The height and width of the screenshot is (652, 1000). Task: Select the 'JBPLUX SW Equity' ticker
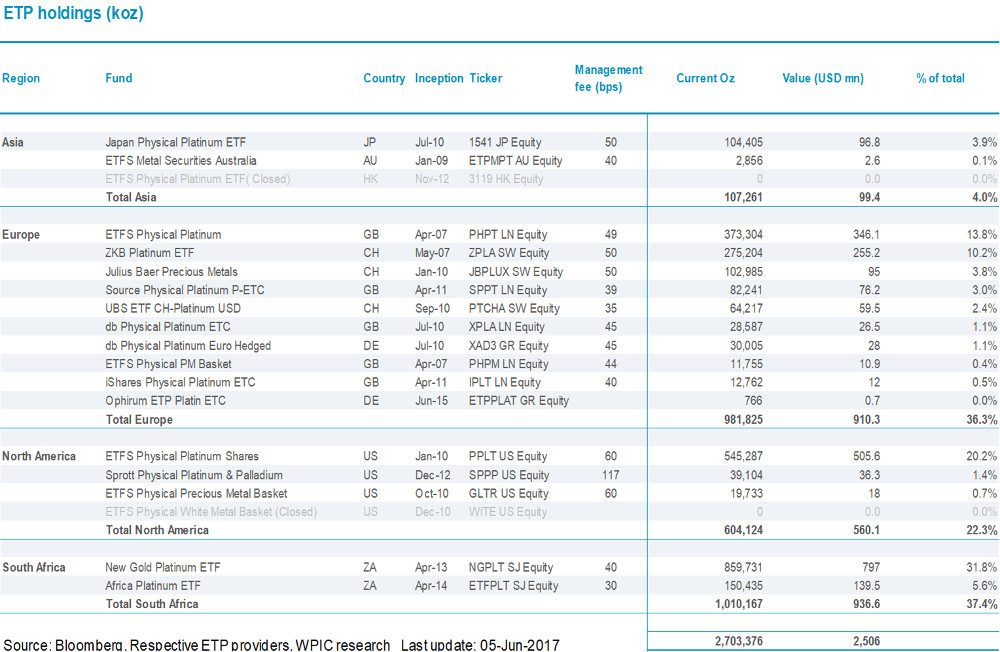(x=516, y=272)
